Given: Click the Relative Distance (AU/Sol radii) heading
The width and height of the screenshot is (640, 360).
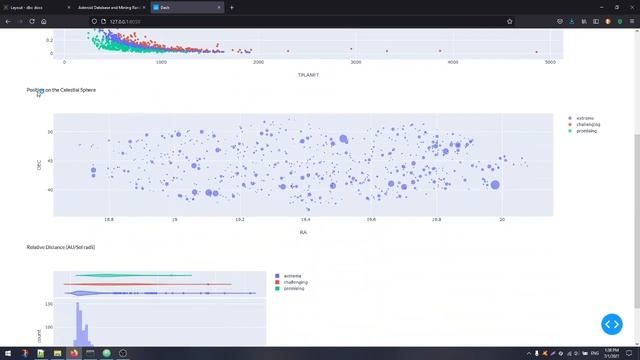Looking at the screenshot, I should pyautogui.click(x=61, y=247).
